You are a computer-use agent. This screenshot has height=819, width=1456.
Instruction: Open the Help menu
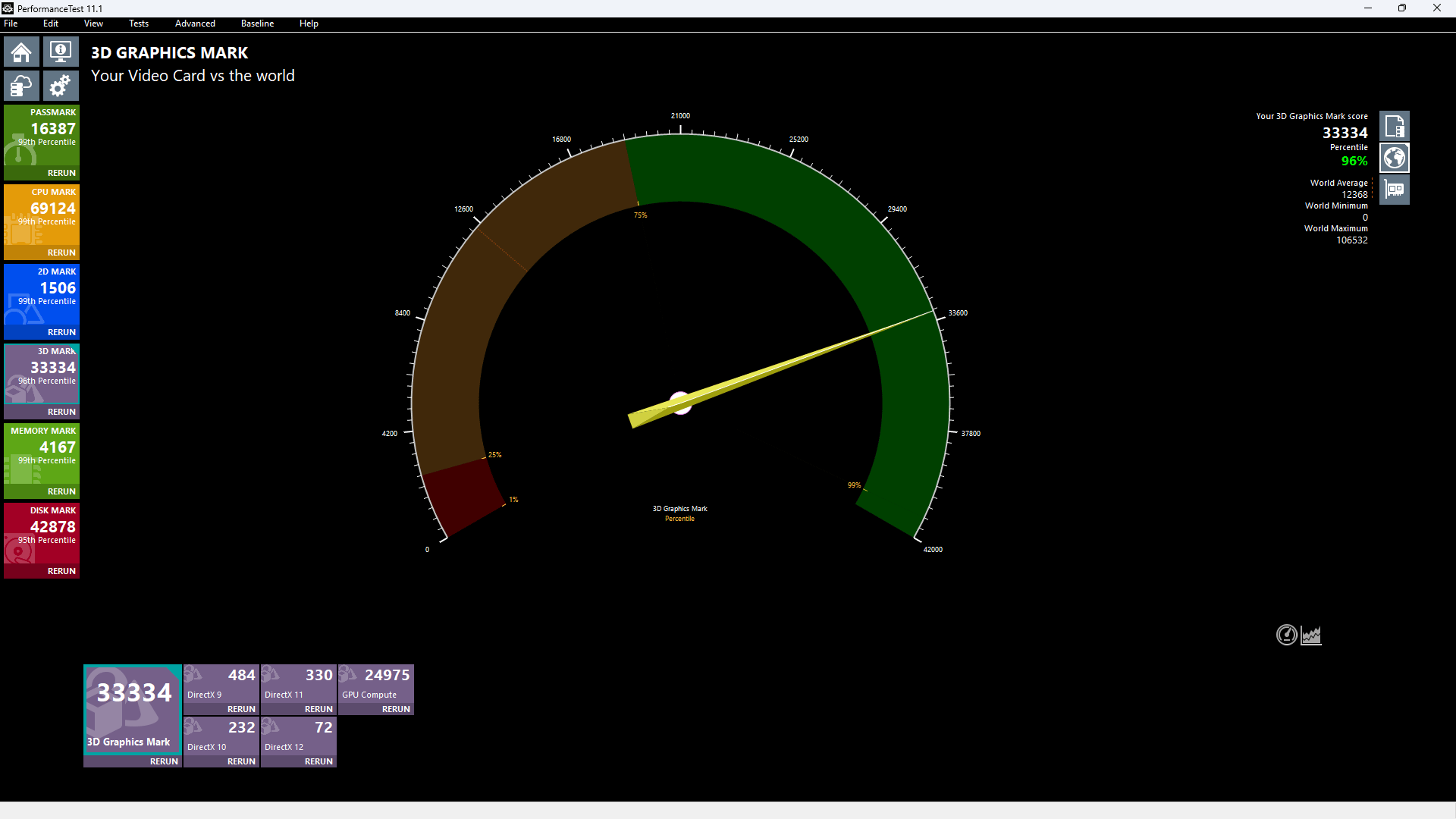[309, 24]
